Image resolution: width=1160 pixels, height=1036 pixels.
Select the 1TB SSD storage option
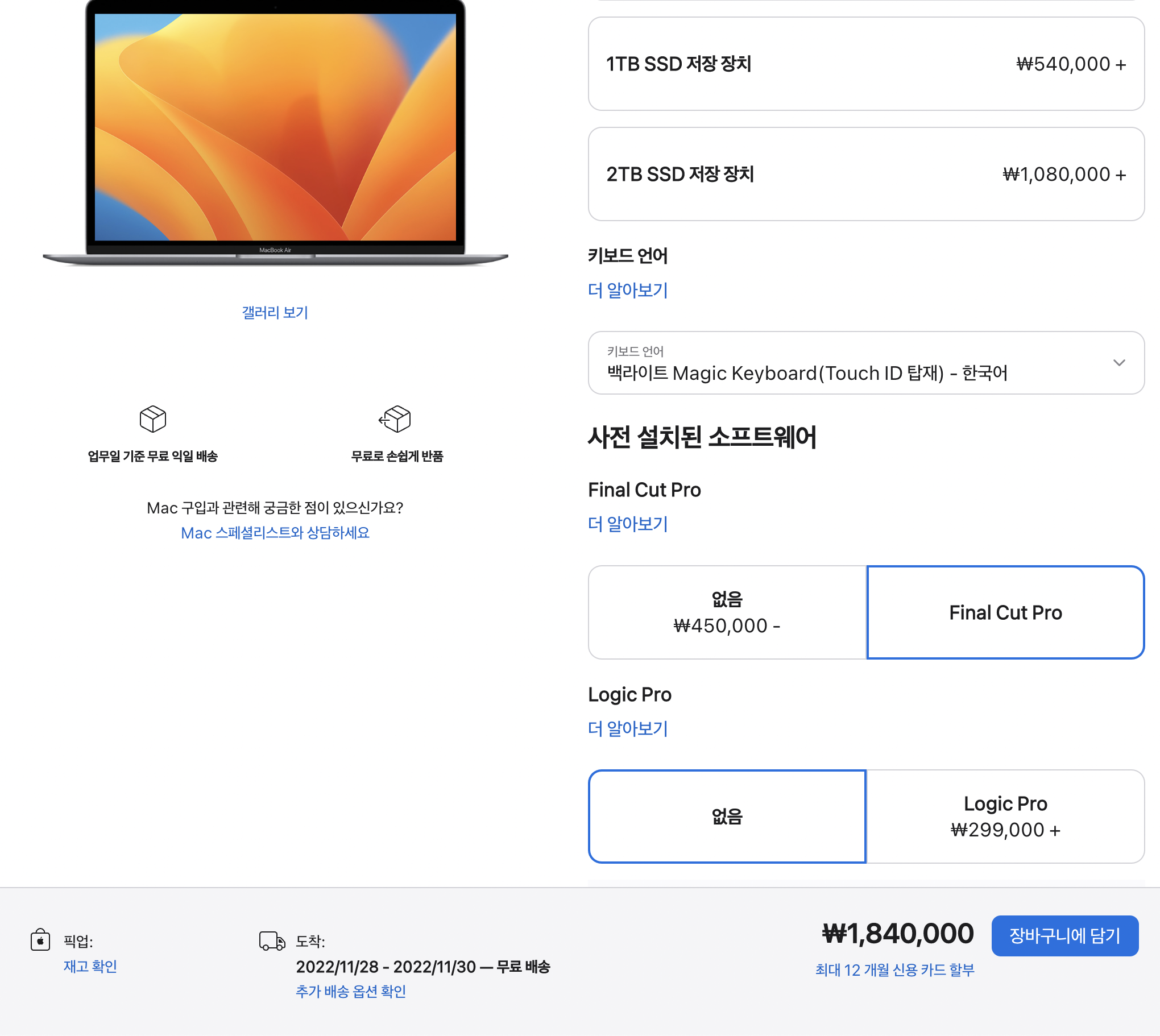[x=865, y=64]
